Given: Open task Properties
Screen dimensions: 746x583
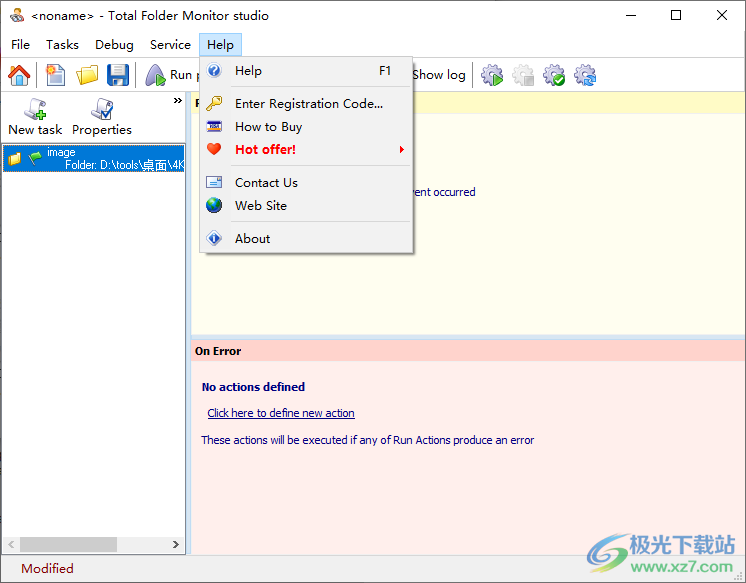Looking at the screenshot, I should (x=102, y=117).
